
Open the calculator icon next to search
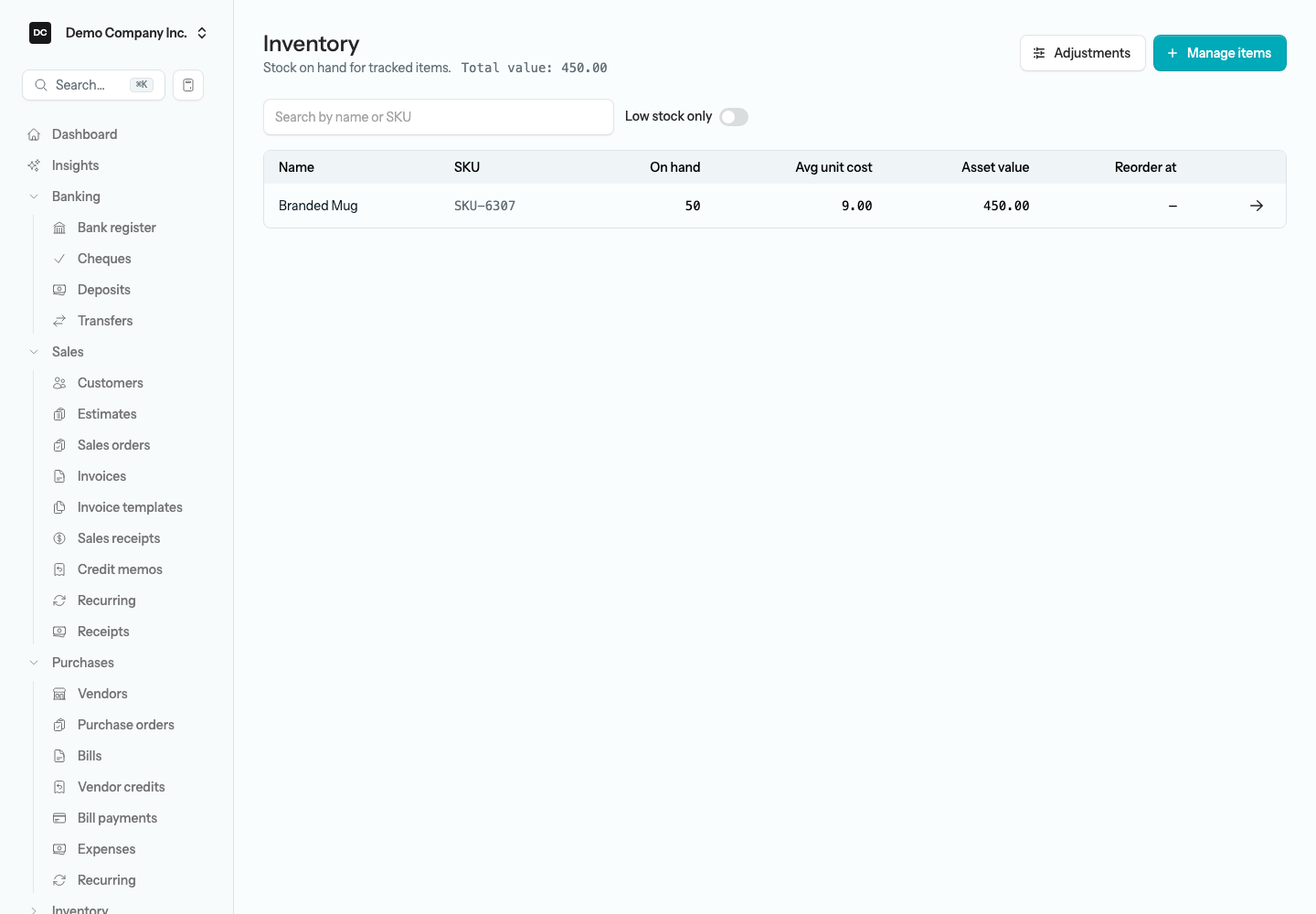pos(188,85)
